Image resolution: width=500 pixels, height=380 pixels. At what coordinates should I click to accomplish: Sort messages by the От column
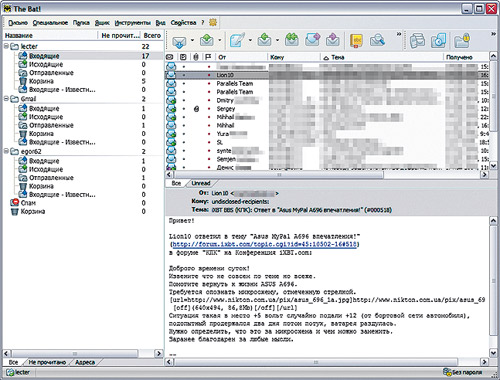(241, 57)
